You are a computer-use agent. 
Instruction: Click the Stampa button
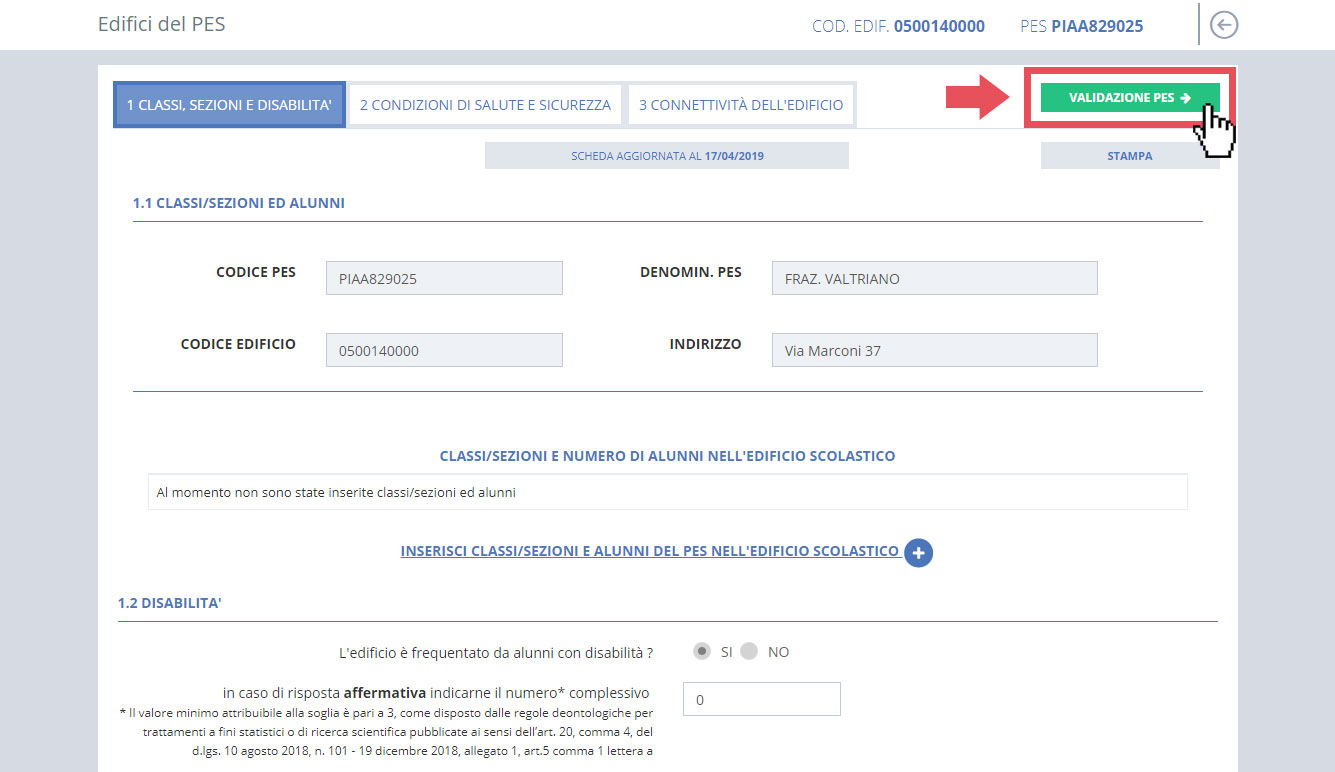coord(1129,156)
